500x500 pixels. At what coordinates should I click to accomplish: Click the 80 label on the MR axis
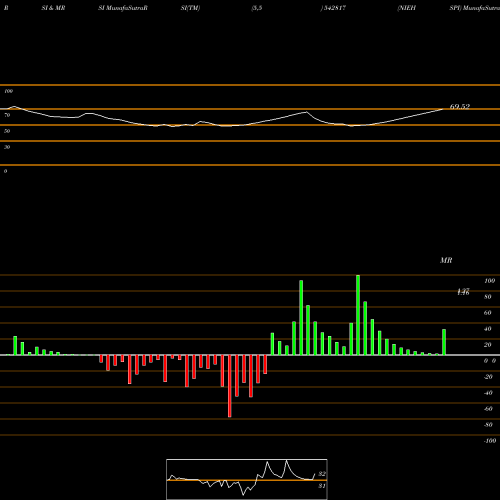tap(488, 297)
